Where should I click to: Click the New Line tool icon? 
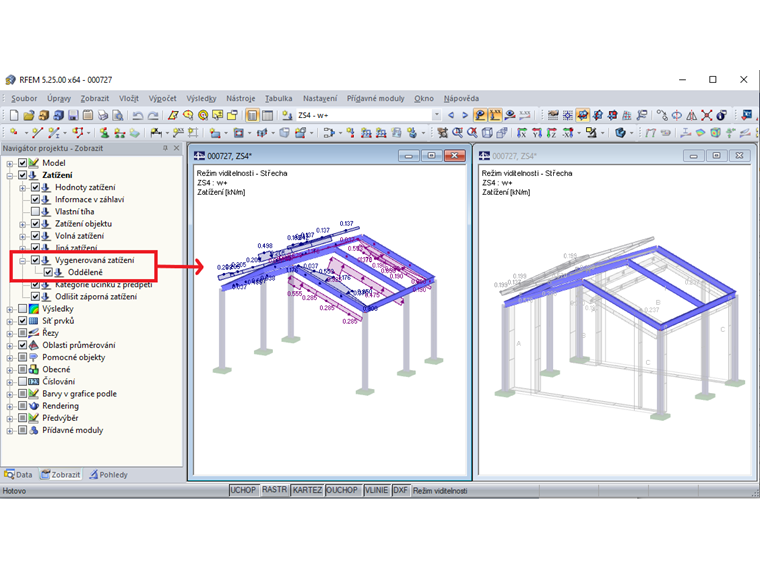[38, 132]
